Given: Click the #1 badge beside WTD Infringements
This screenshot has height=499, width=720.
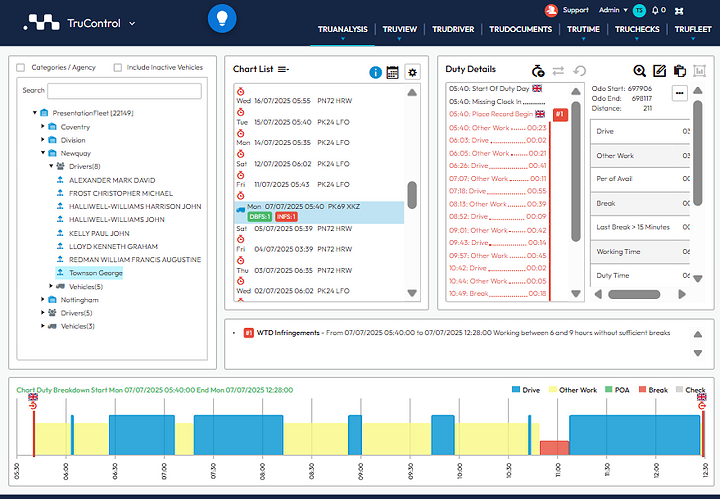Looking at the screenshot, I should [248, 333].
